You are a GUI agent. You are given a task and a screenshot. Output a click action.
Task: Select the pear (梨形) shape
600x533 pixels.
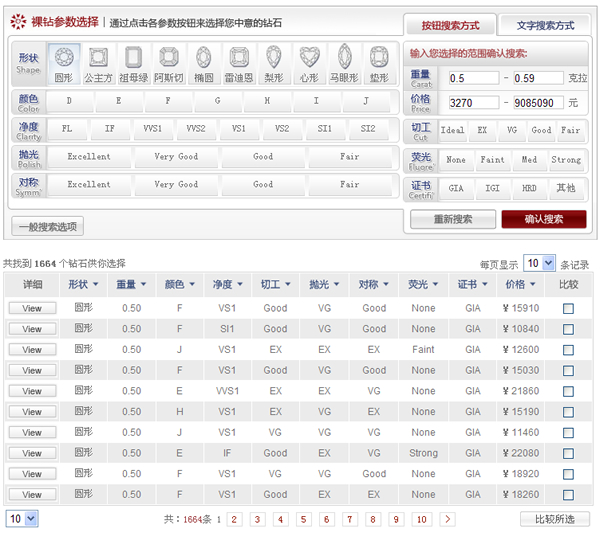click(x=274, y=64)
